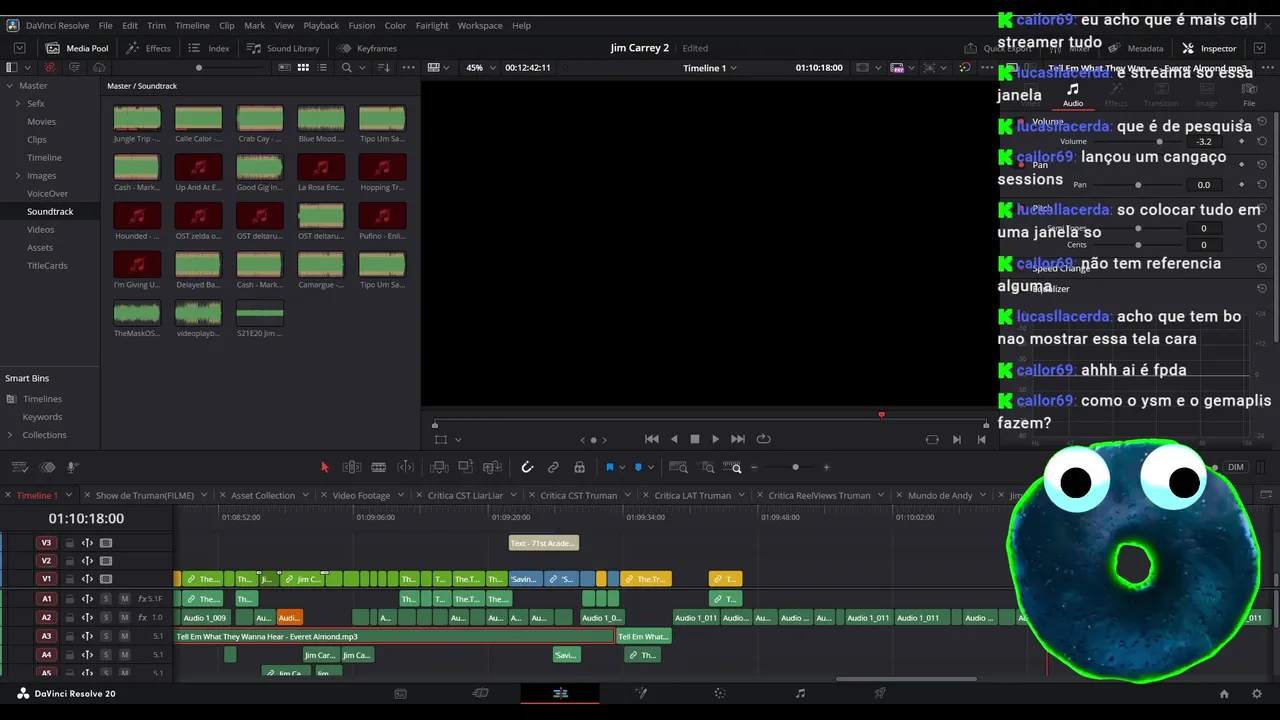Click the Text - 71st Acade title clip
Viewport: 1280px width, 720px height.
[544, 543]
